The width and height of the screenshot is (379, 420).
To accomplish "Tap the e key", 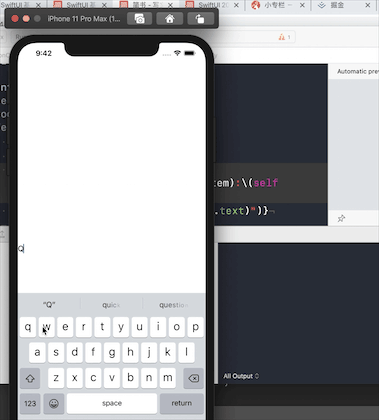I will pos(65,327).
